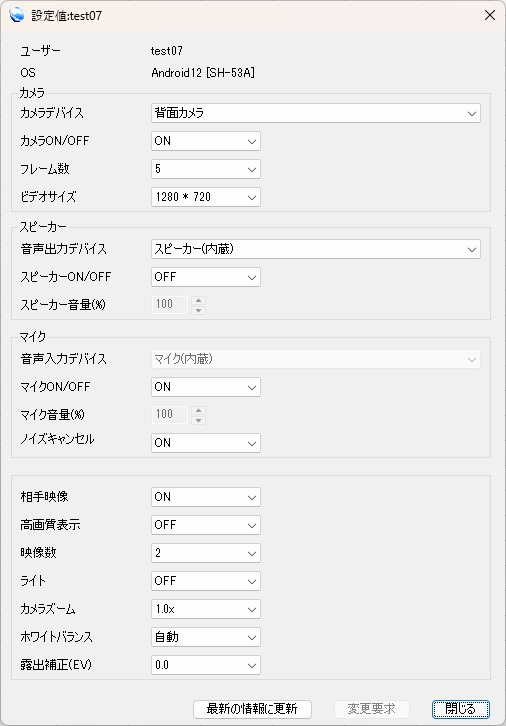Click the OS value Android12 [SH-53A]
The height and width of the screenshot is (726, 506).
(x=203, y=73)
